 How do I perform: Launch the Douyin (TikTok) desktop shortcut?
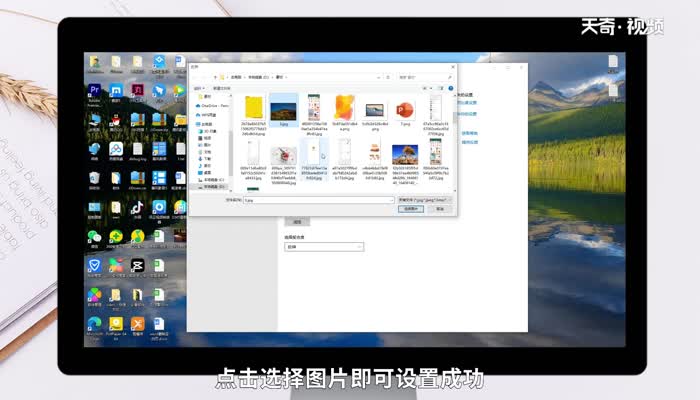(x=137, y=208)
